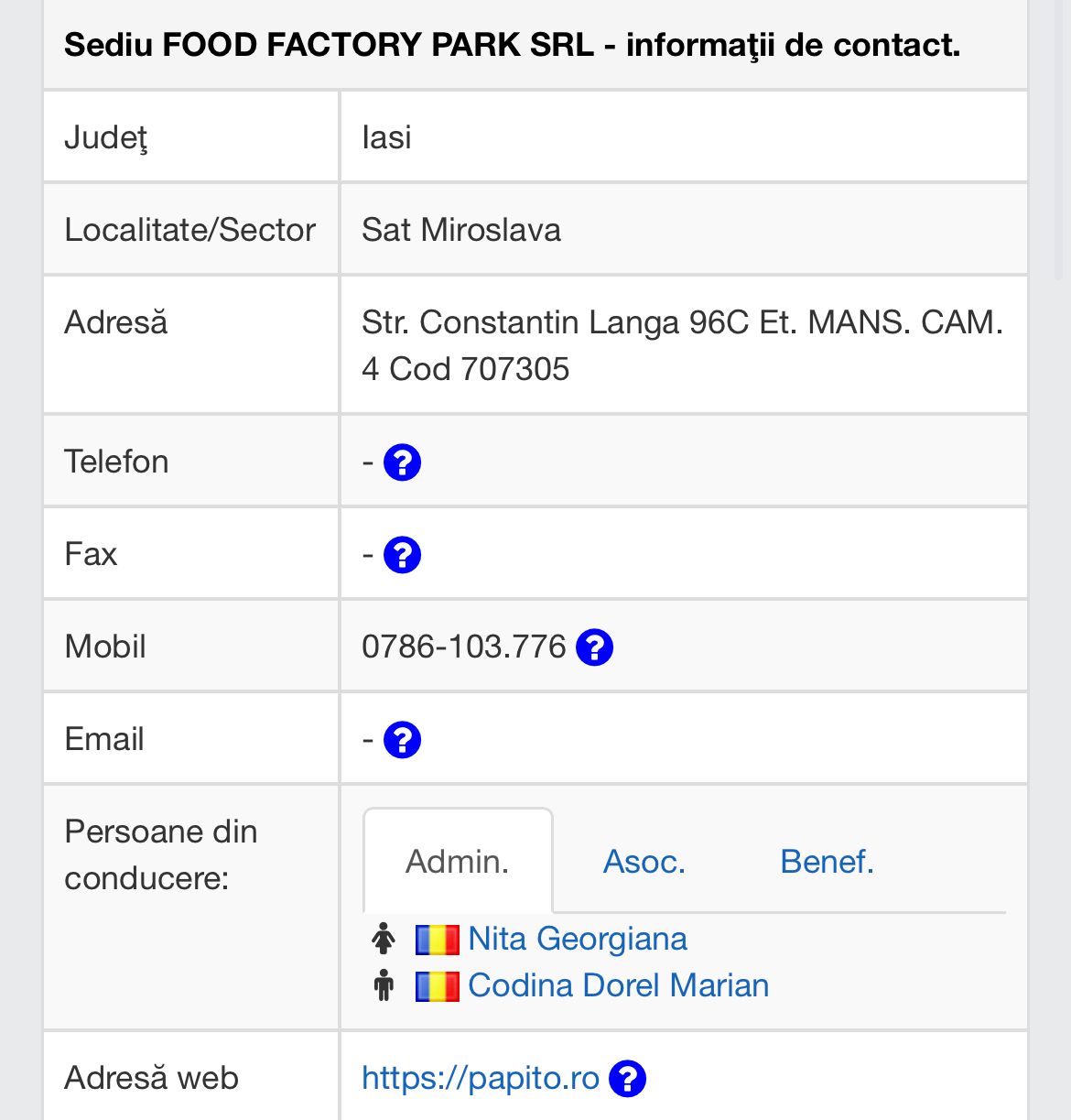Open Codina Dorel Marian profile link
This screenshot has width=1071, height=1120.
tap(619, 985)
